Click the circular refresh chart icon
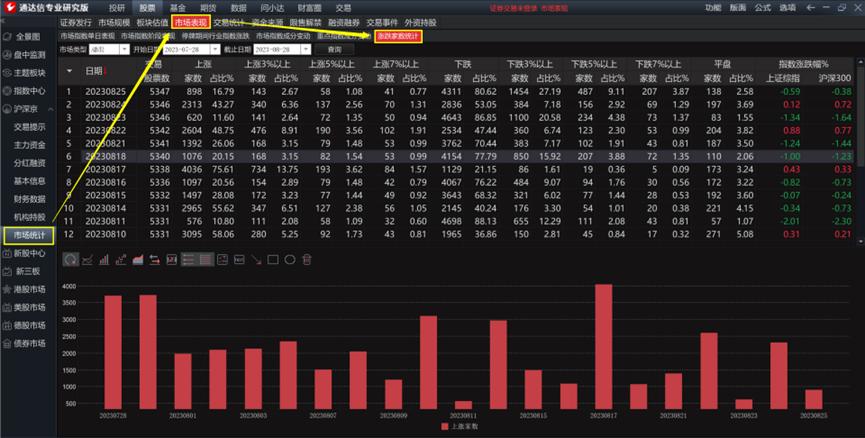This screenshot has width=865, height=438. point(69,260)
